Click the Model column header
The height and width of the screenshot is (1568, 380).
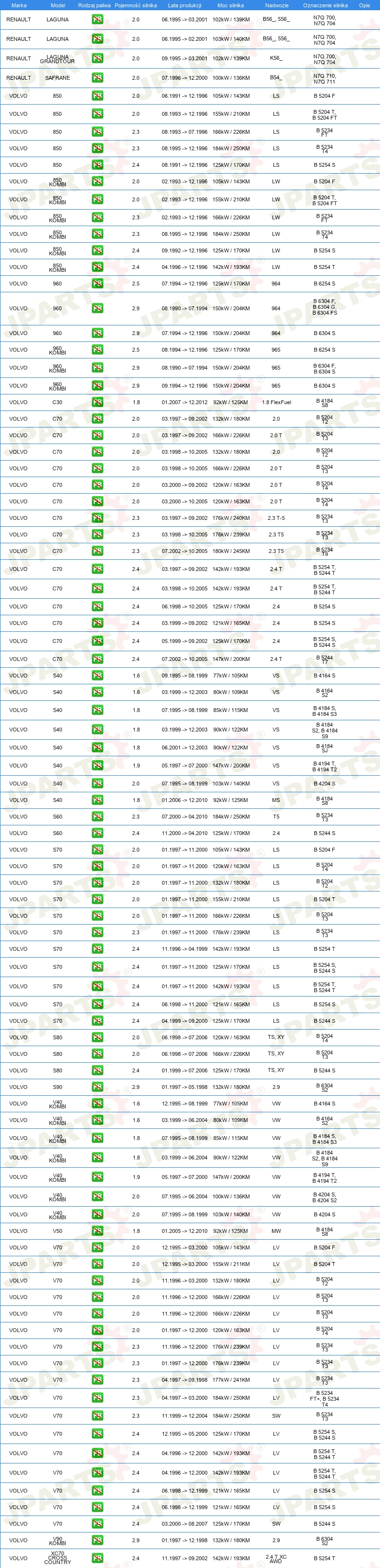coord(58,5)
